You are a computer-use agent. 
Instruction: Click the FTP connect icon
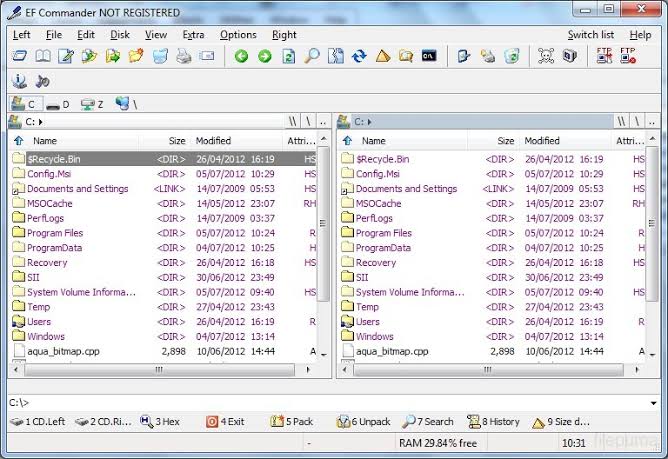[x=604, y=55]
